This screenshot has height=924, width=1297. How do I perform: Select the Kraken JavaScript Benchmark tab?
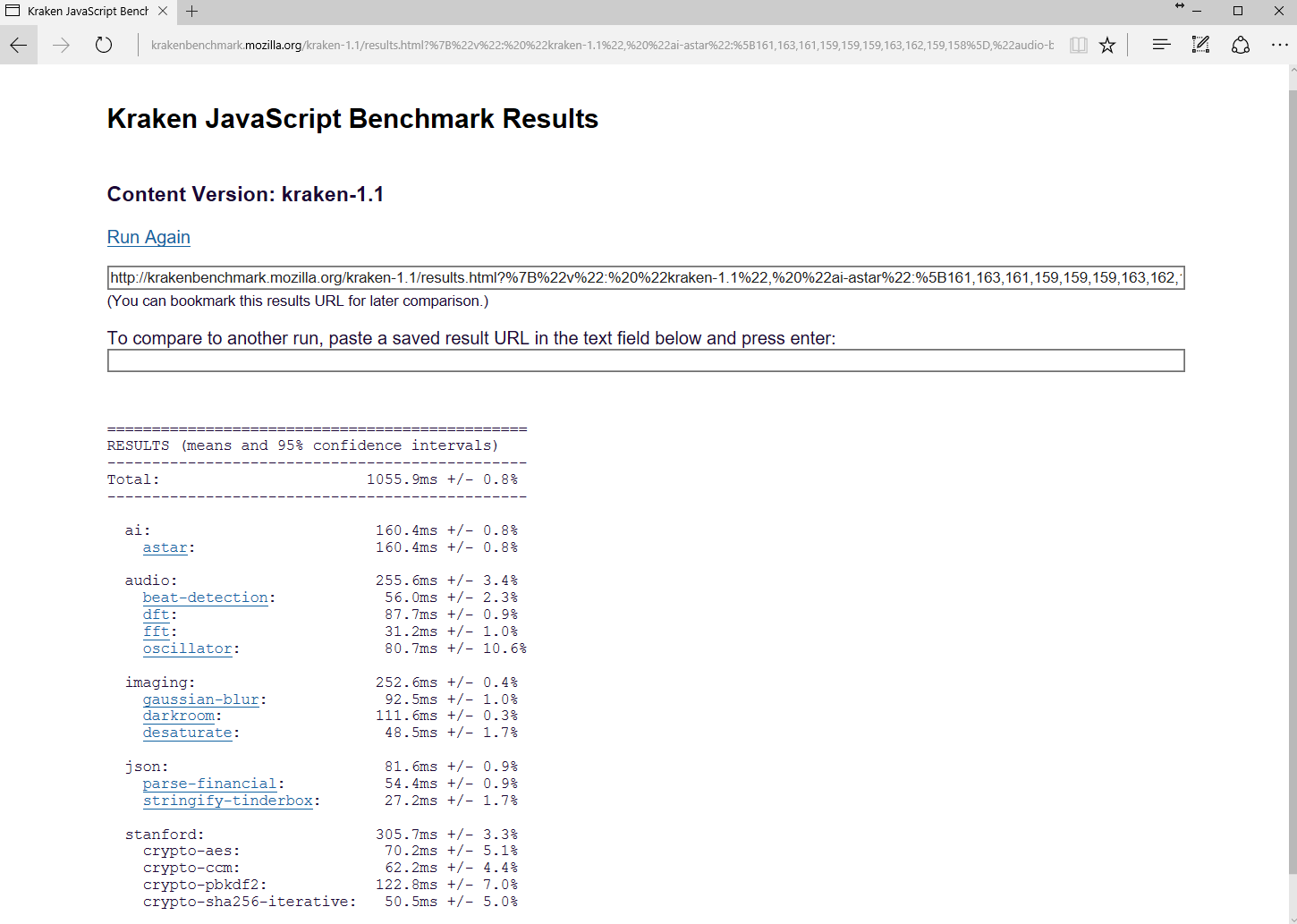(88, 12)
